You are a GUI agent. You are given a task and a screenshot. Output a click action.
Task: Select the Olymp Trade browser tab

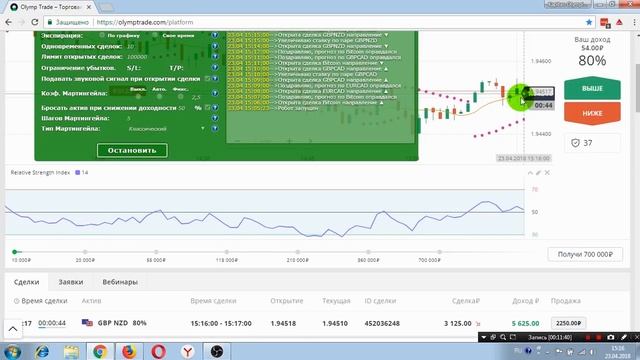click(51, 7)
